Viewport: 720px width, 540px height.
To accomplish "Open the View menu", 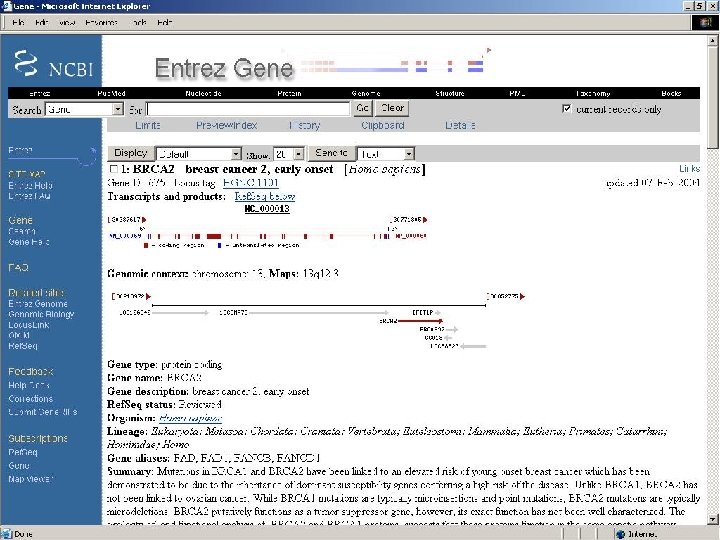I will pyautogui.click(x=67, y=22).
